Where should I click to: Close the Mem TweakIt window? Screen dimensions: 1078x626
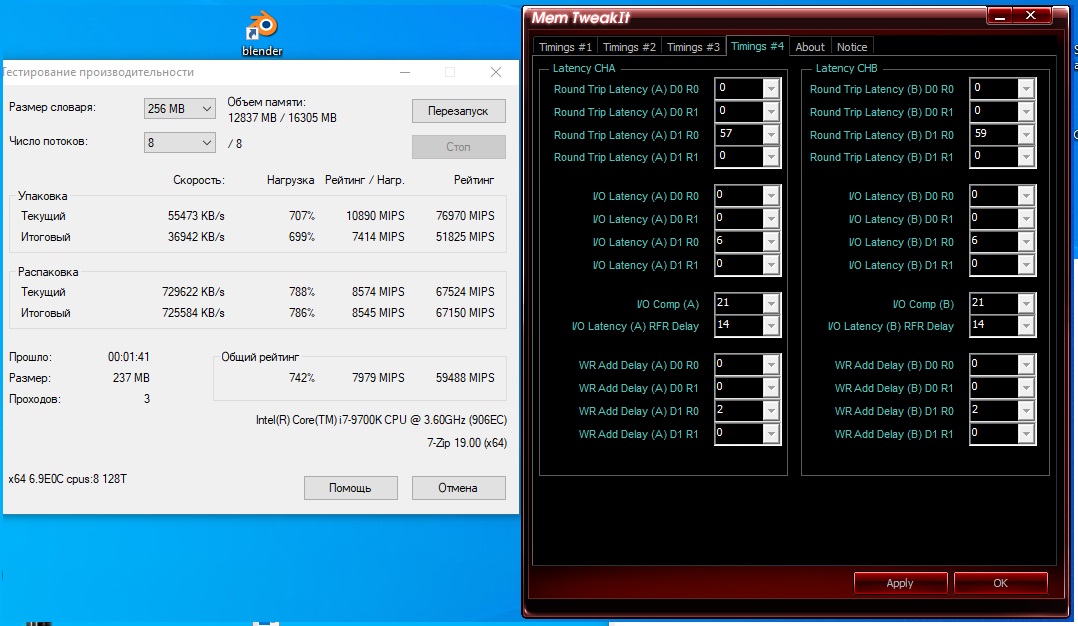(1031, 16)
